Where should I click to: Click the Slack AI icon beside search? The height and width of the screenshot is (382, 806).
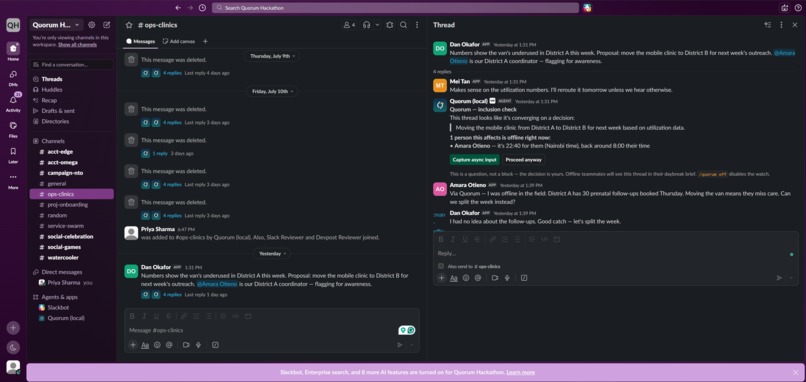pyautogui.click(x=587, y=8)
